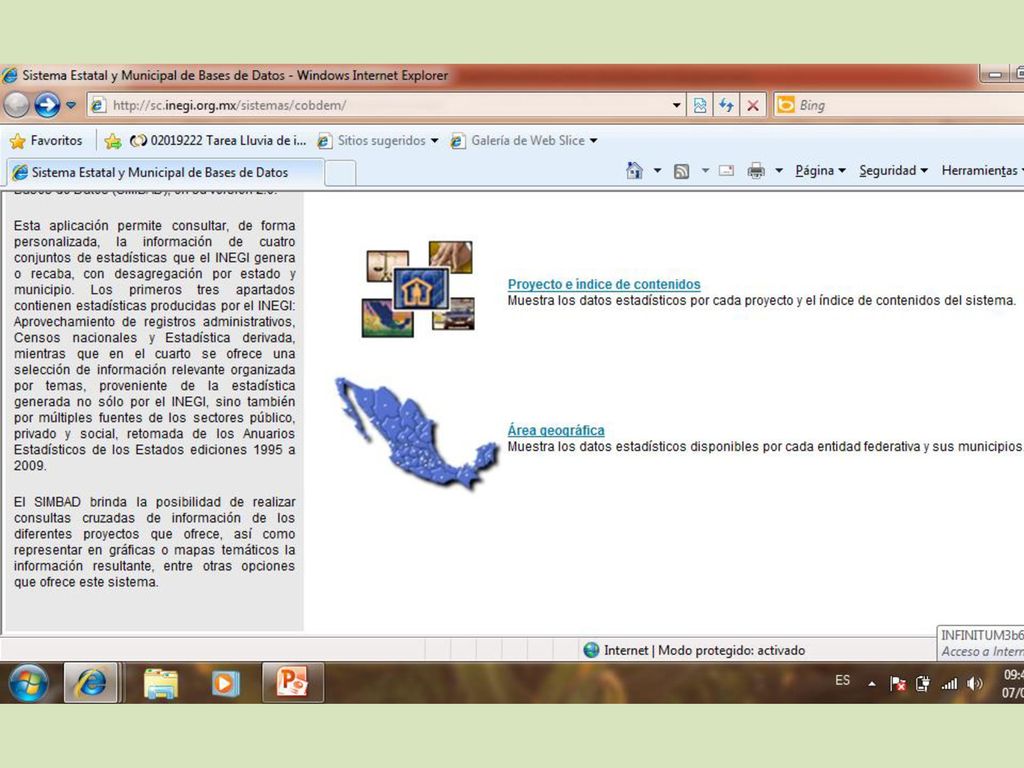Open Sitios sugeridos favorite
1024x768 pixels.
377,140
